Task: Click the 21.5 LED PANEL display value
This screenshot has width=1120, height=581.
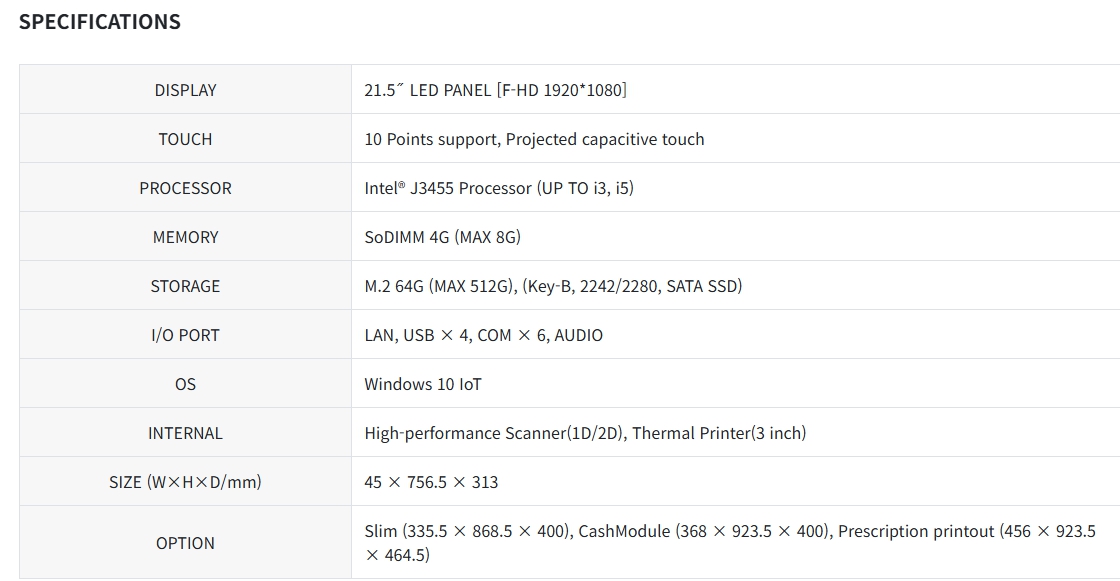Action: point(495,90)
